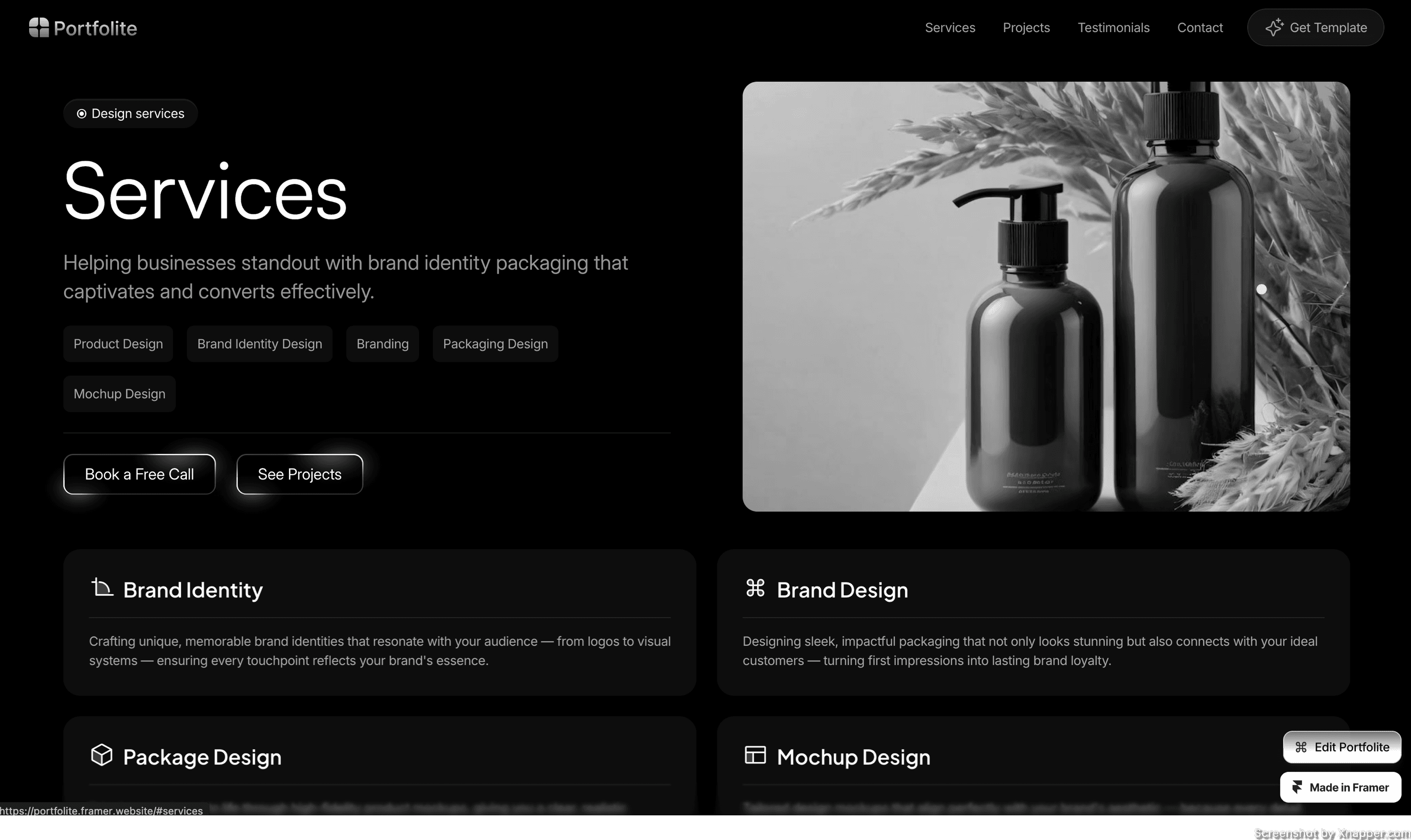Viewport: 1411px width, 840px height.
Task: Select the Product Design tag
Action: (x=118, y=344)
